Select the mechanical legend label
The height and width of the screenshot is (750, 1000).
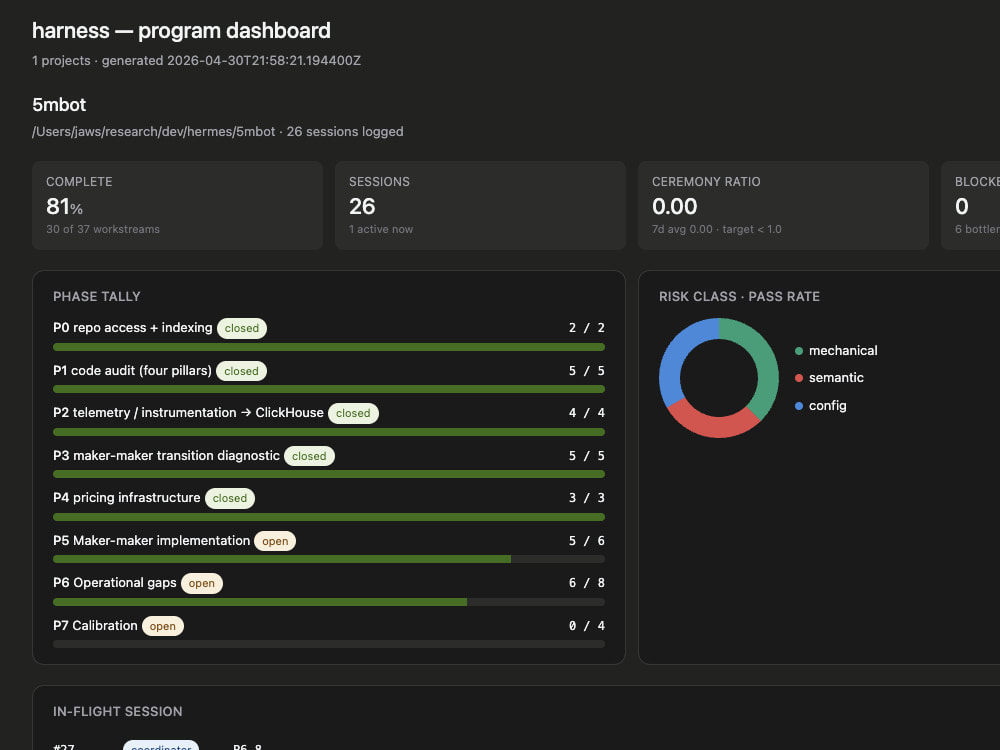click(x=843, y=350)
